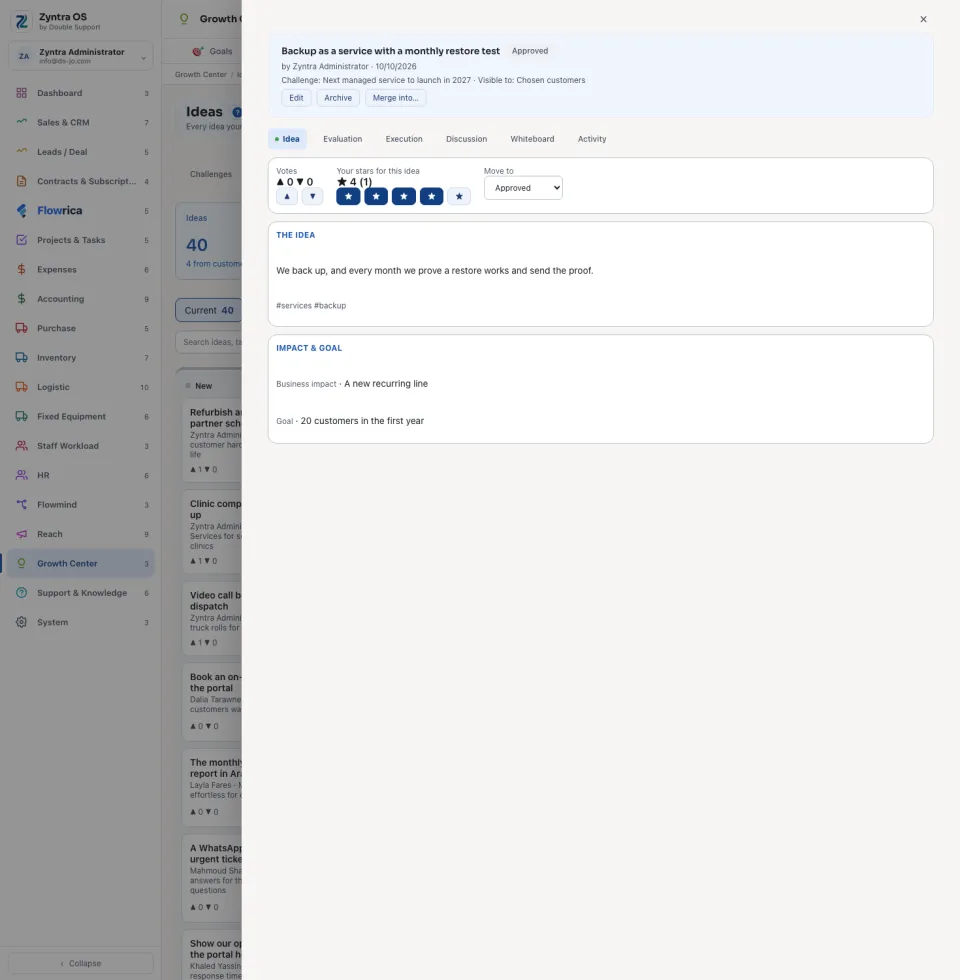This screenshot has height=980, width=960.
Task: Click '20 customers in the first year' text
Action: point(362,421)
